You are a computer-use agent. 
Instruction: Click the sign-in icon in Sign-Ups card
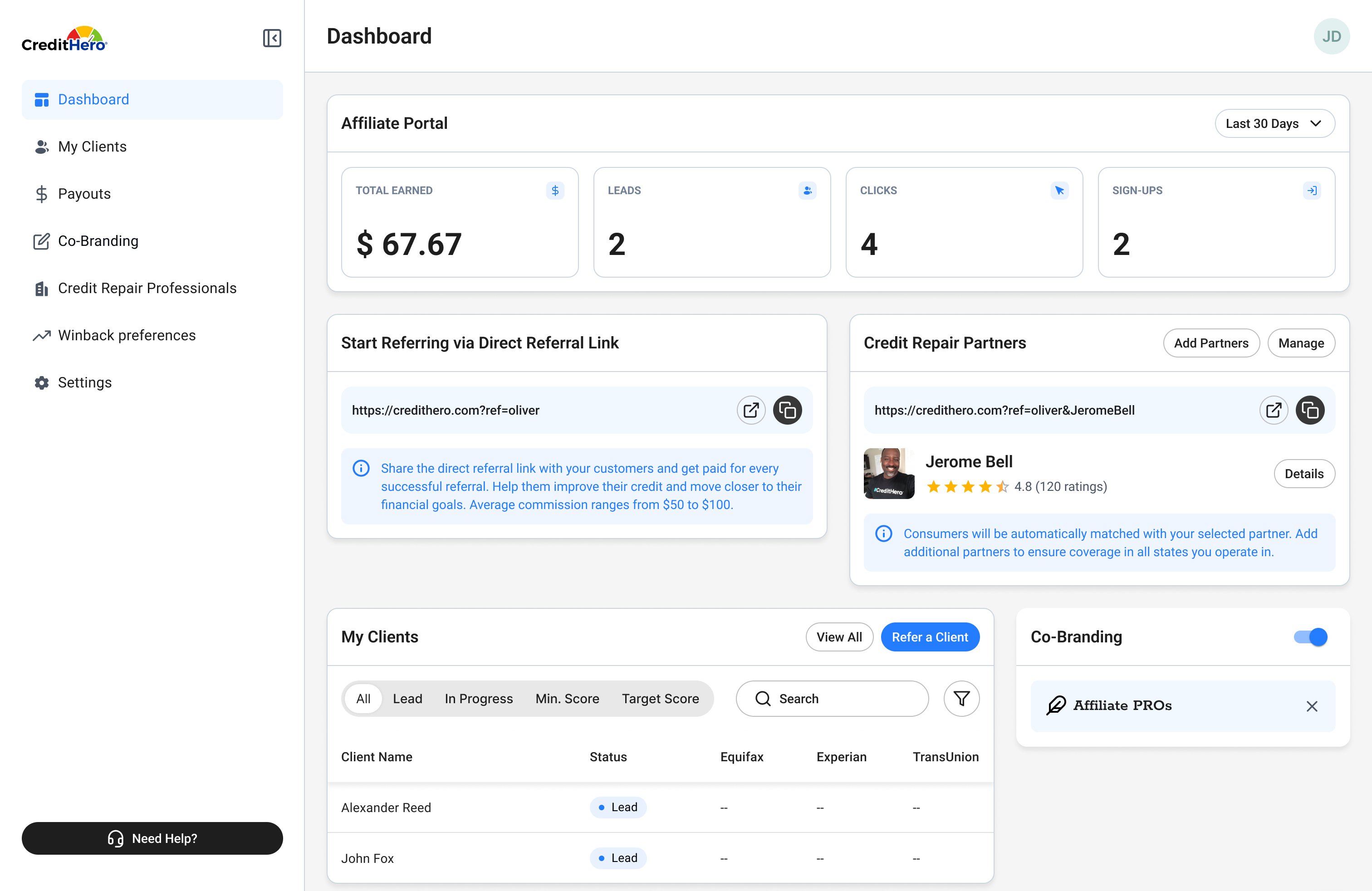coord(1312,190)
